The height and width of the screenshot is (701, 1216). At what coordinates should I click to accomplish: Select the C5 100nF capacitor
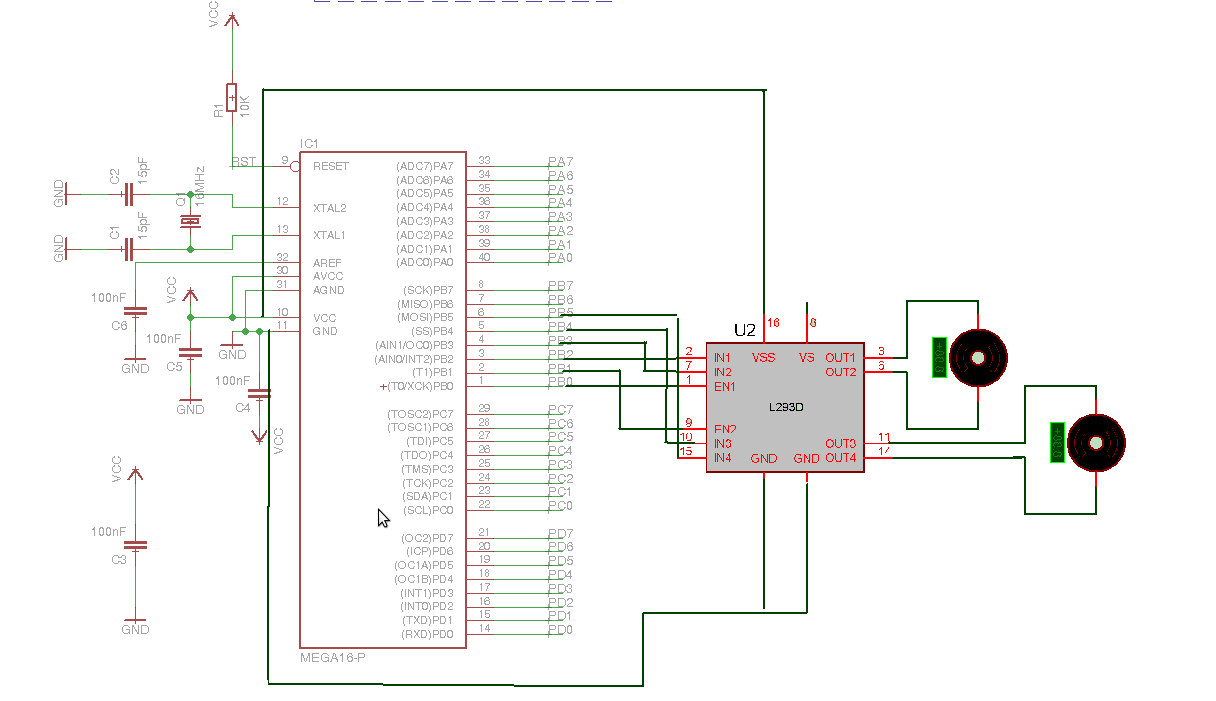point(190,352)
